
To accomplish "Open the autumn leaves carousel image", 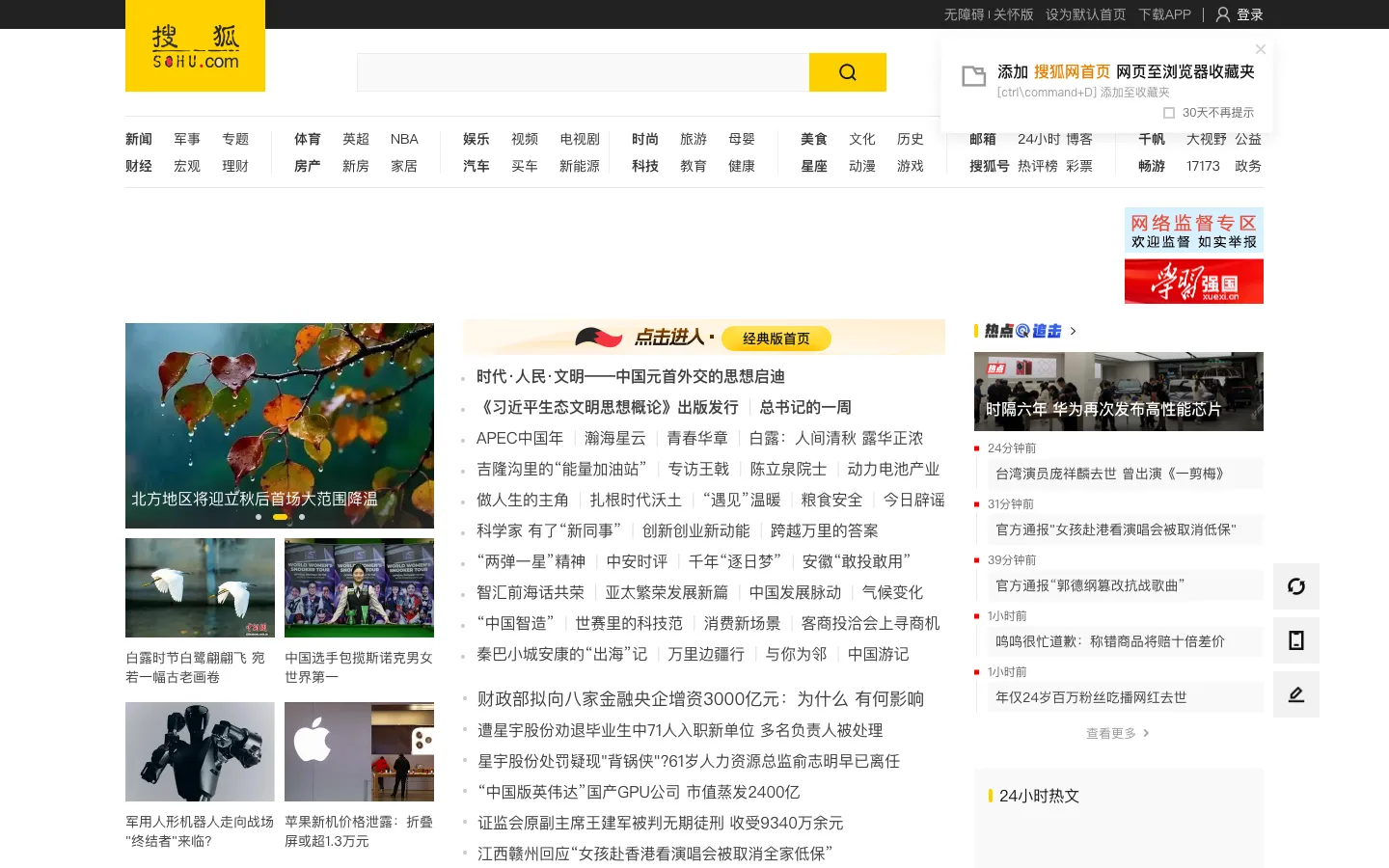I will (280, 425).
